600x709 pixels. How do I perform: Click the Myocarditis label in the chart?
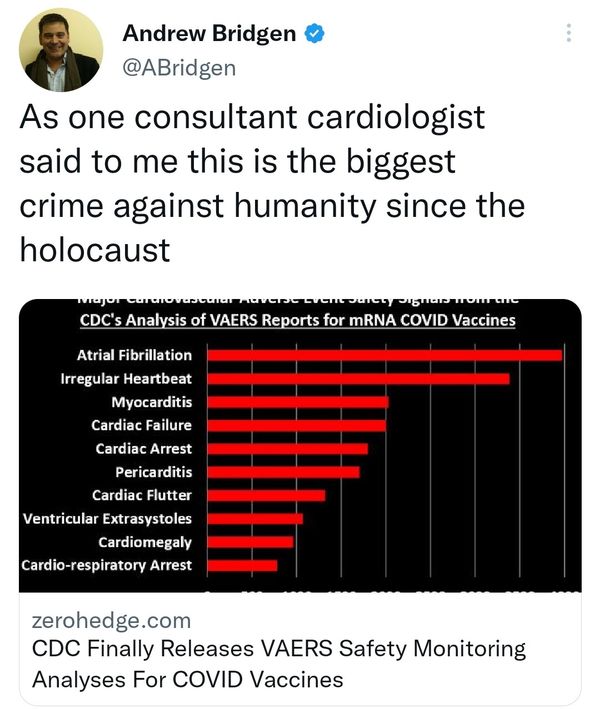click(x=151, y=402)
